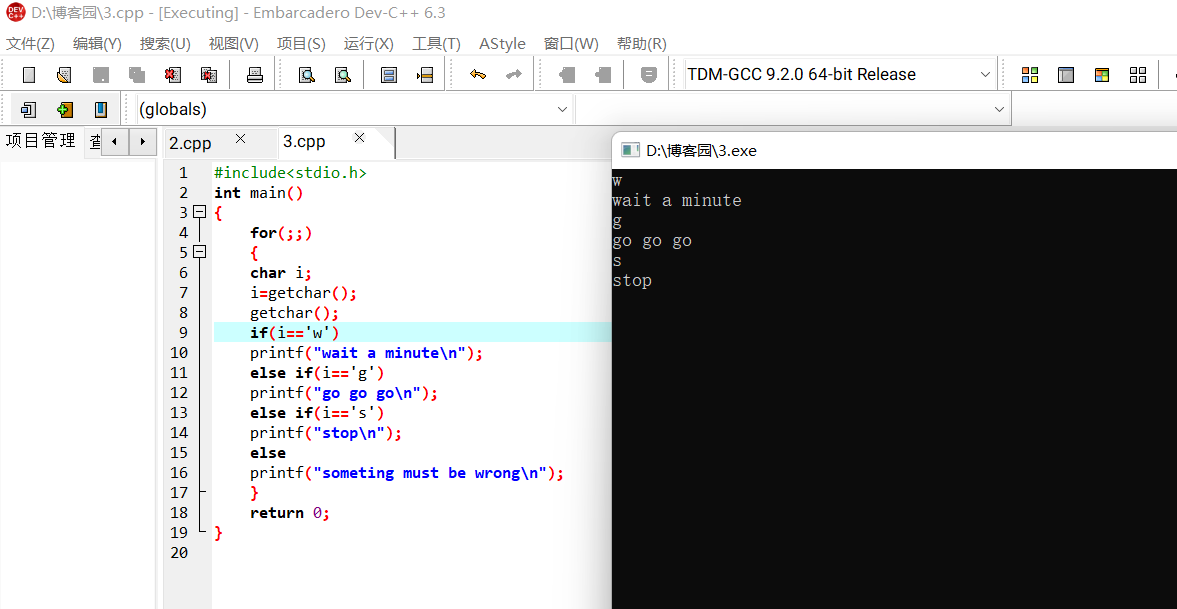Click the #include<stdio.h> line

point(290,173)
